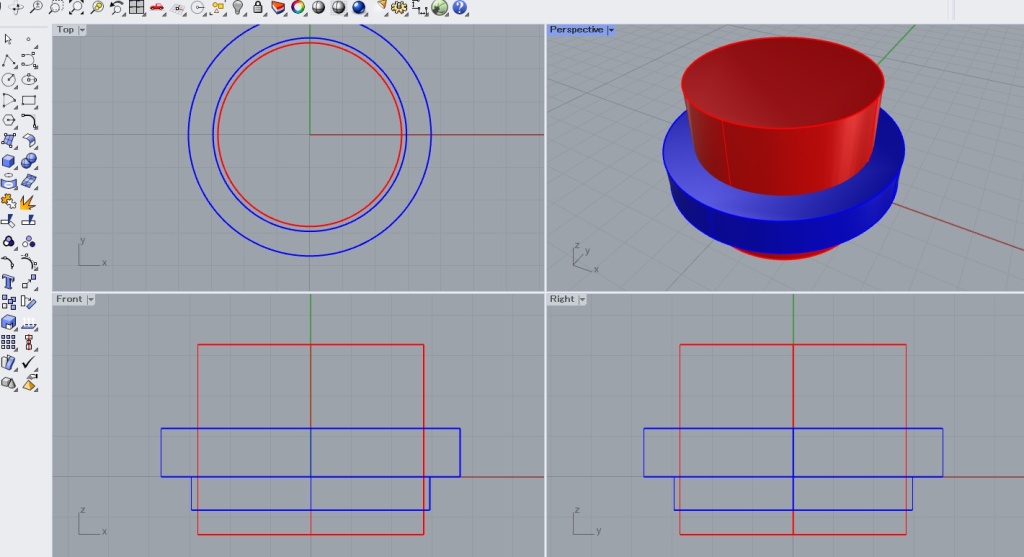
Task: Open Rhino Options with the gear icon
Action: pos(399,8)
